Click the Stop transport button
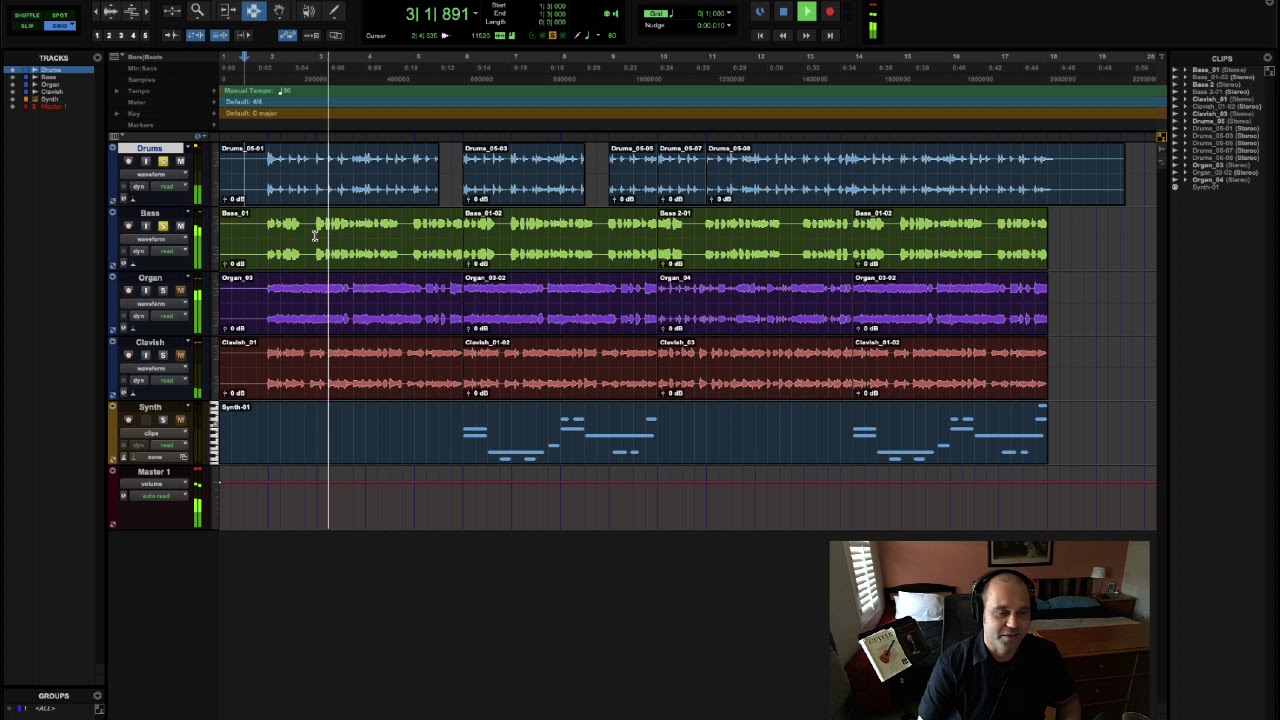This screenshot has width=1280, height=720. tap(783, 12)
